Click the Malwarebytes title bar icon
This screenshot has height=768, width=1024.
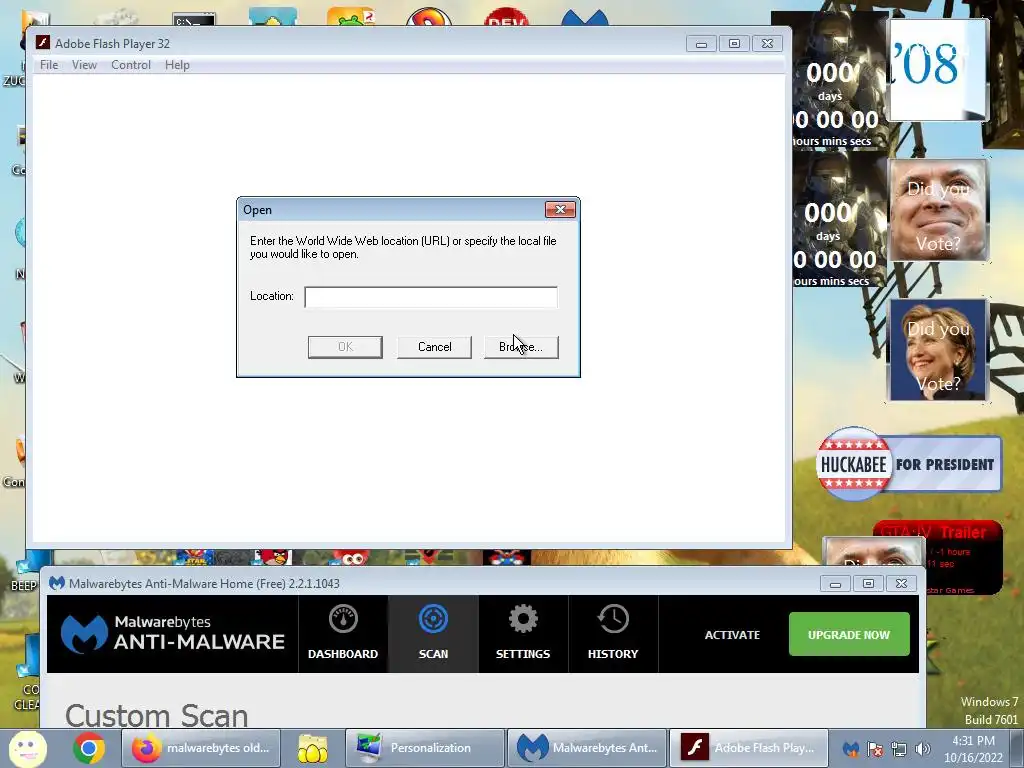(57, 583)
